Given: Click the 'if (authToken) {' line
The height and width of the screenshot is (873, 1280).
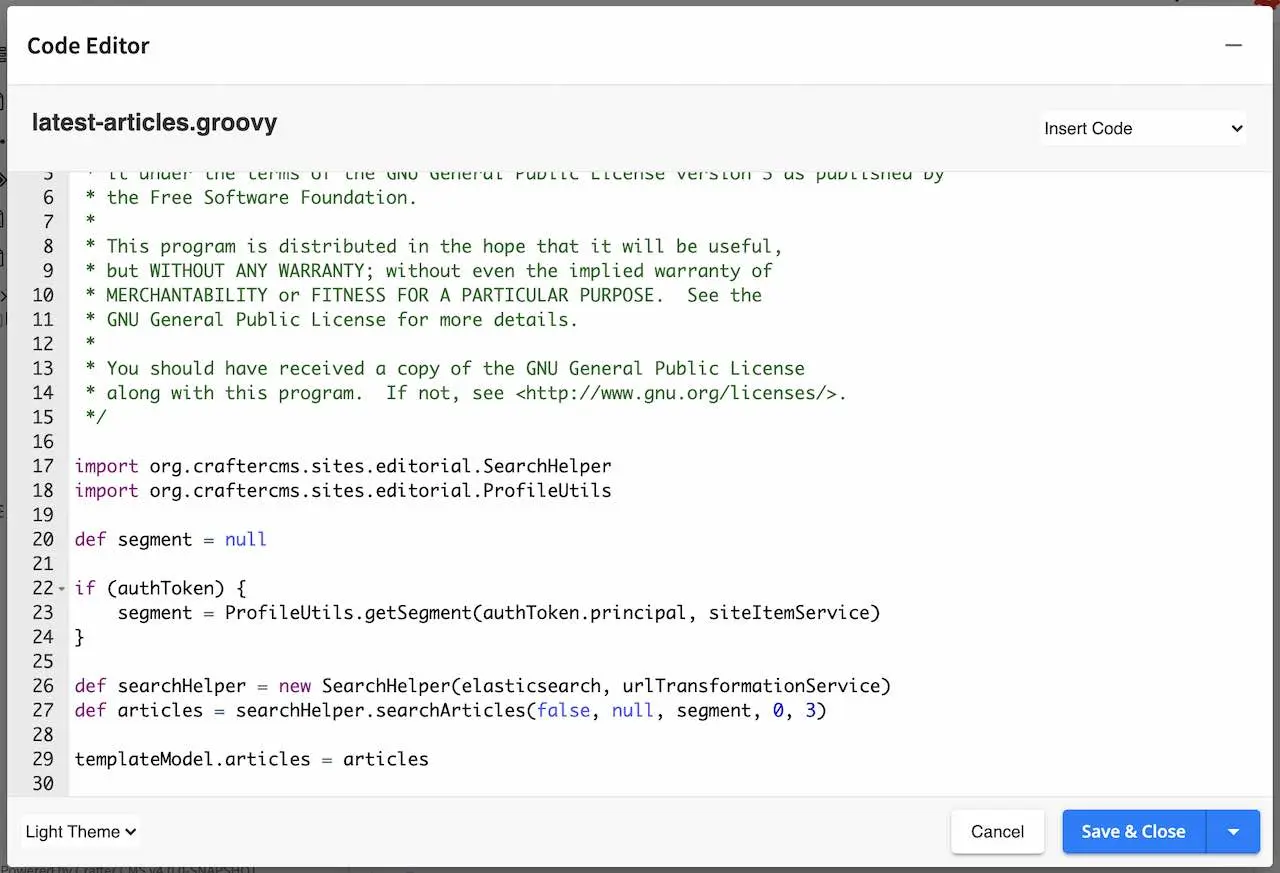Looking at the screenshot, I should click(x=160, y=589).
